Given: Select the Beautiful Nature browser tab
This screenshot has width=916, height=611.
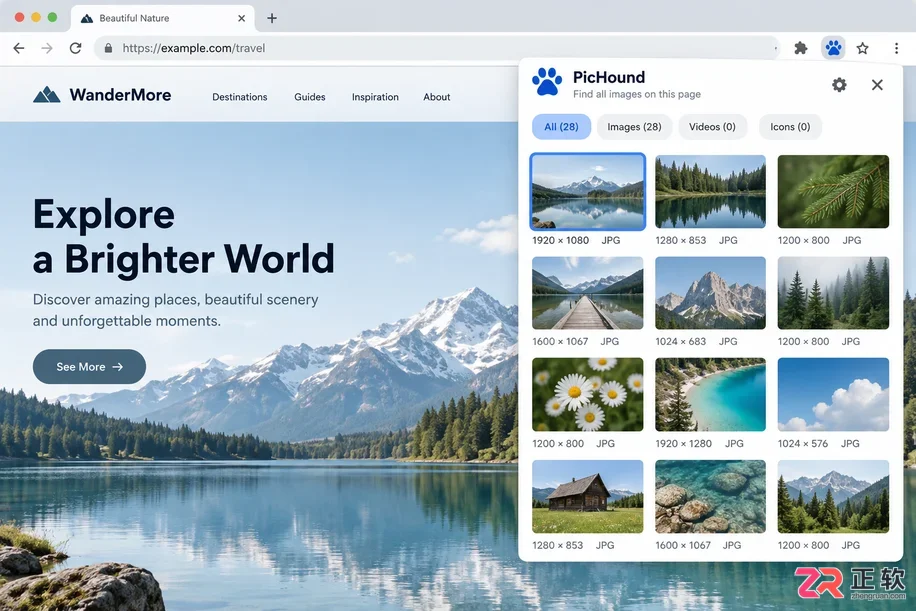Looking at the screenshot, I should 163,18.
